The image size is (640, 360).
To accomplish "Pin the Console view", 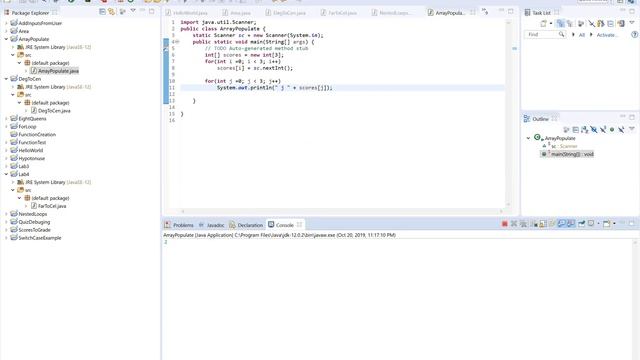I will coord(582,224).
